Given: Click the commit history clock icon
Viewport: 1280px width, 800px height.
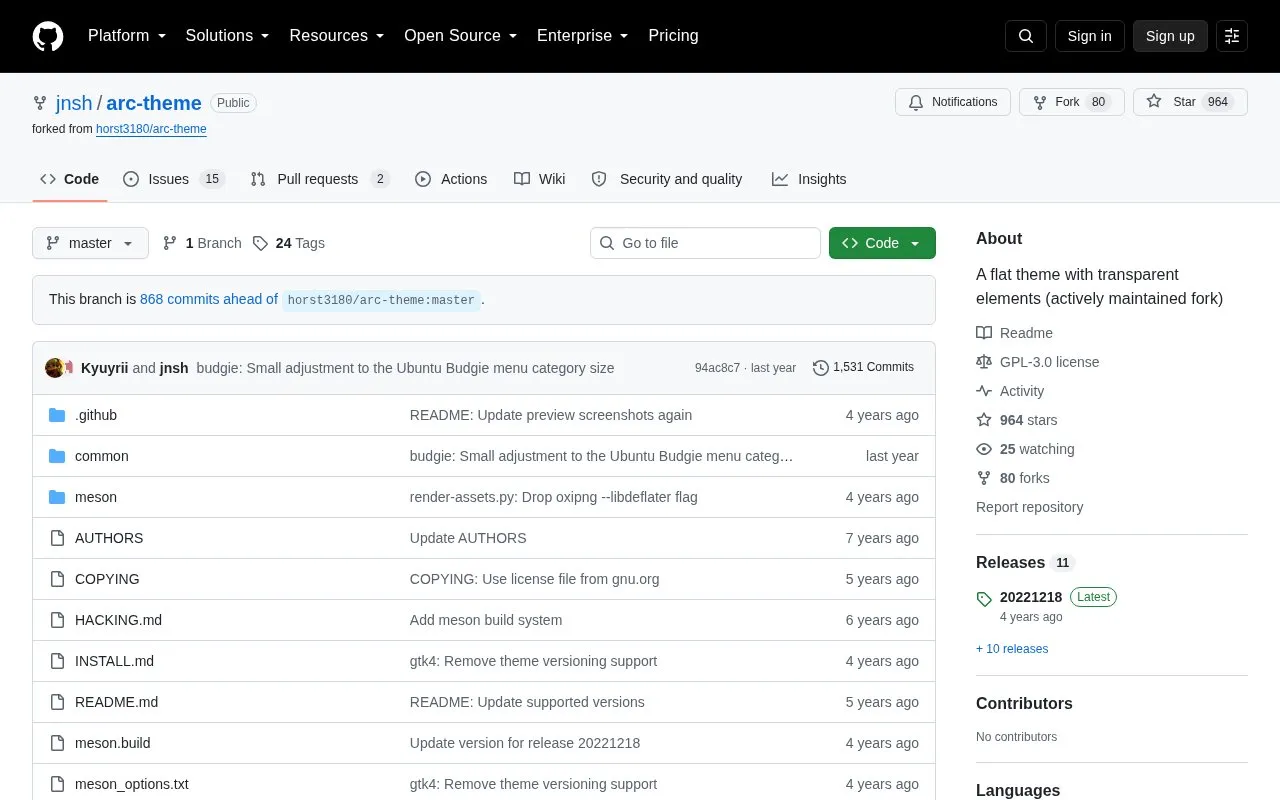Looking at the screenshot, I should click(x=821, y=368).
